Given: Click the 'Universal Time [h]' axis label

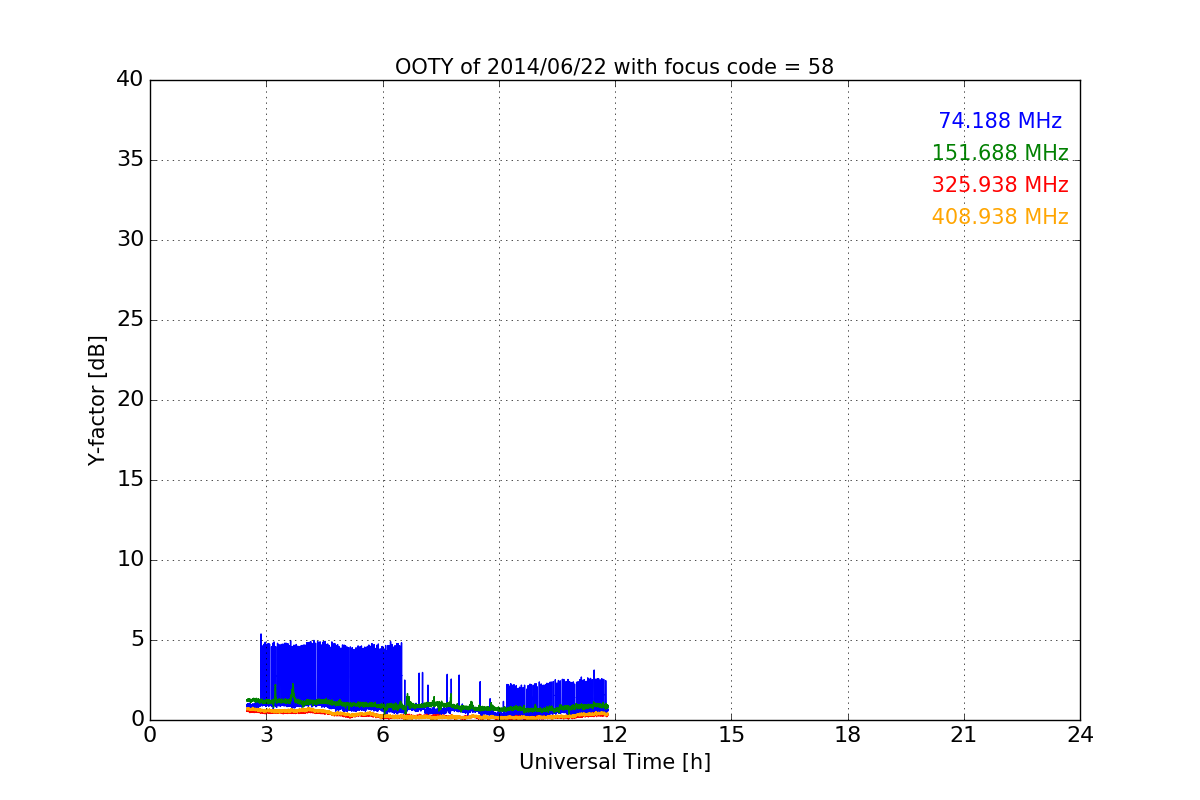Looking at the screenshot, I should pos(615,762).
